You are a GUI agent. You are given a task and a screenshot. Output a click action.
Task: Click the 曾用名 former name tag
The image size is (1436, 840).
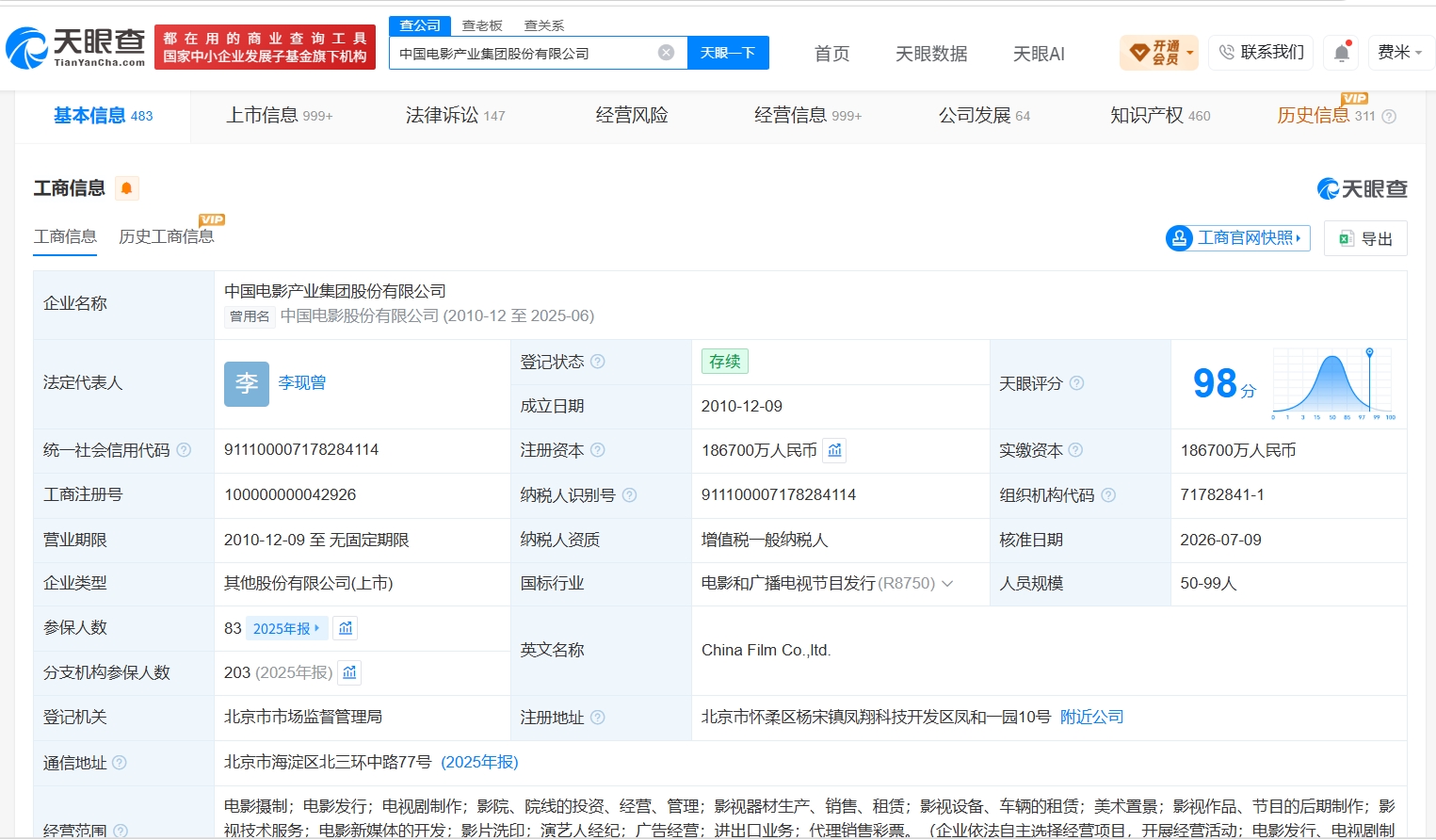(x=250, y=316)
